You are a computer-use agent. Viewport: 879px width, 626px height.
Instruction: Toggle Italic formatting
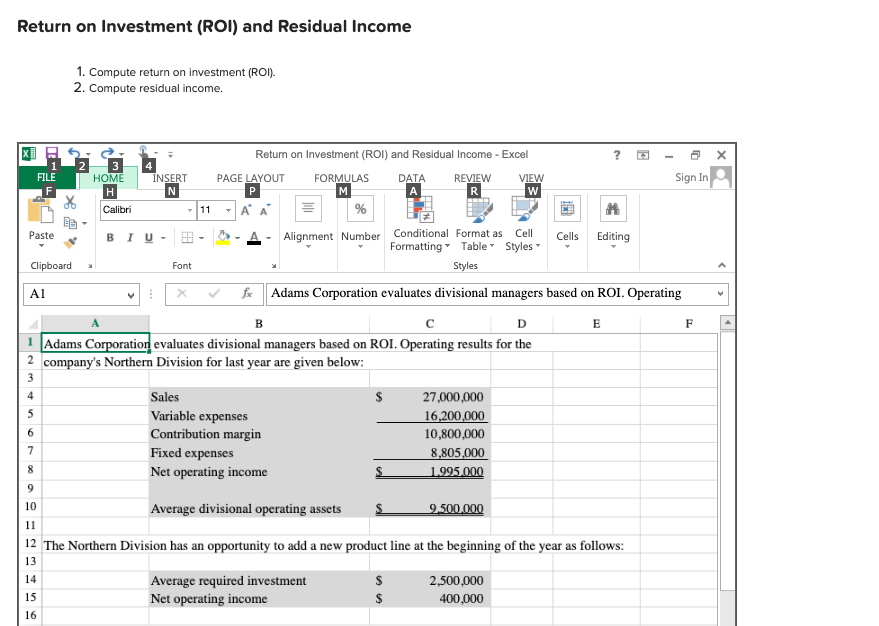[x=129, y=238]
